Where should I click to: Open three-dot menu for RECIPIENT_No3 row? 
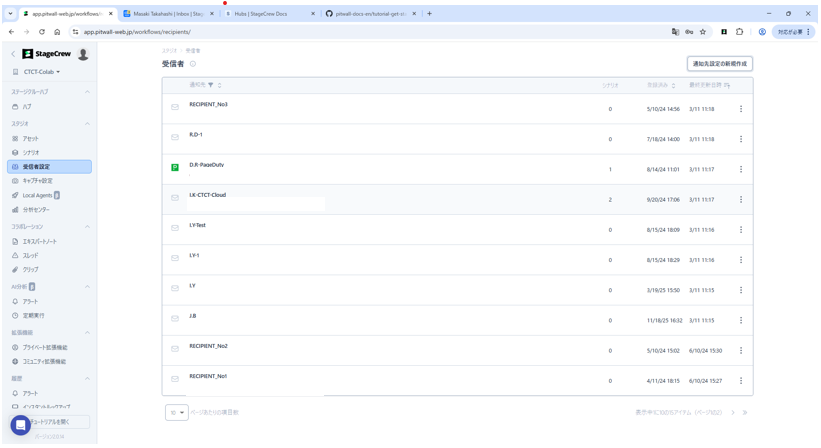pos(741,109)
